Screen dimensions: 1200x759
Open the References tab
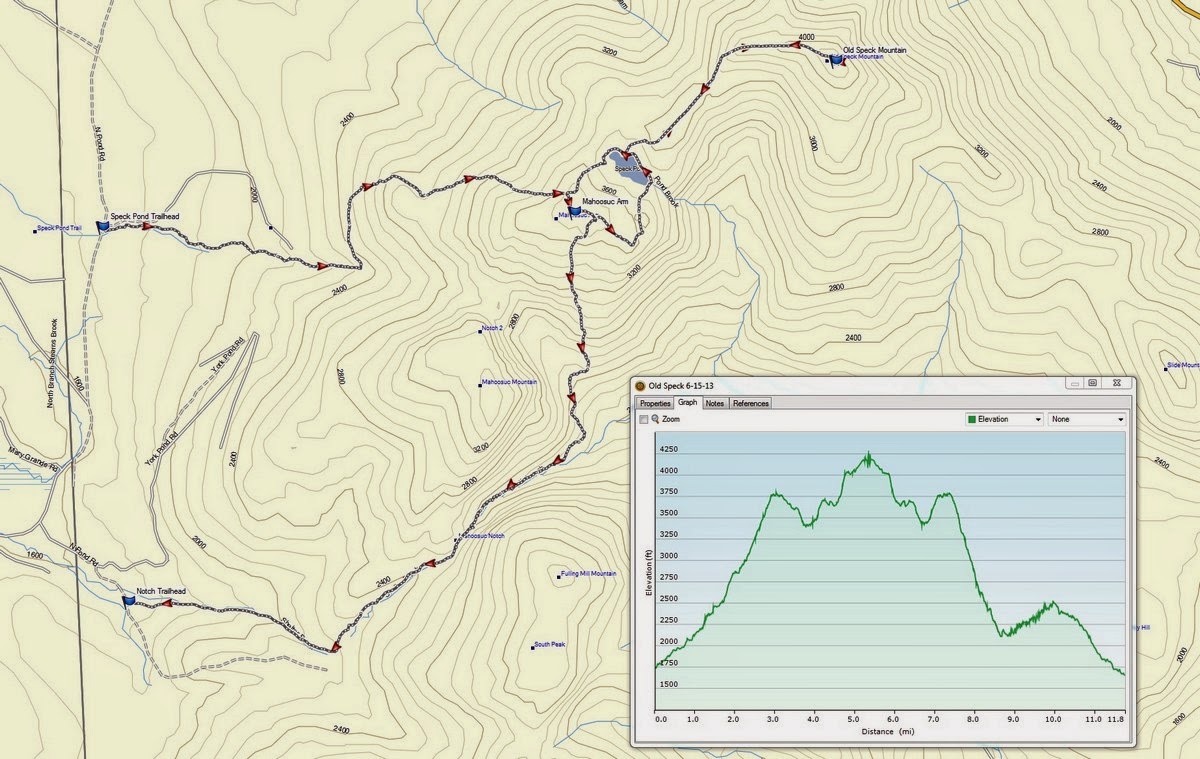click(752, 403)
